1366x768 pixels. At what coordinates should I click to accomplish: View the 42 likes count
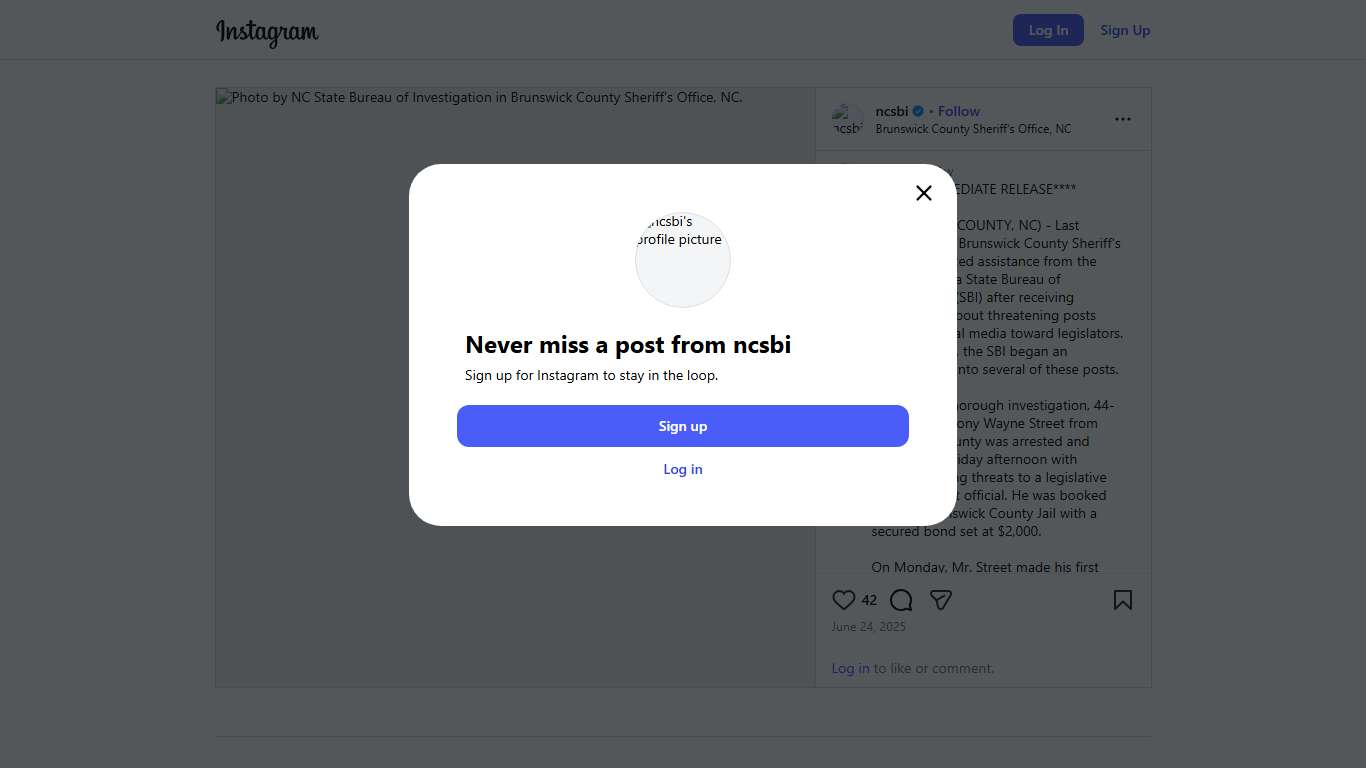869,600
